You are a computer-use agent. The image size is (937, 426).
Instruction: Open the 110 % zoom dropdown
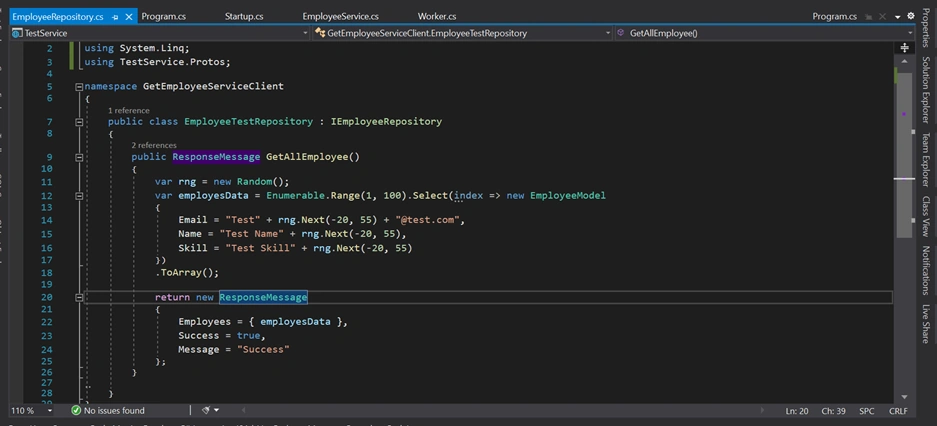coord(50,410)
